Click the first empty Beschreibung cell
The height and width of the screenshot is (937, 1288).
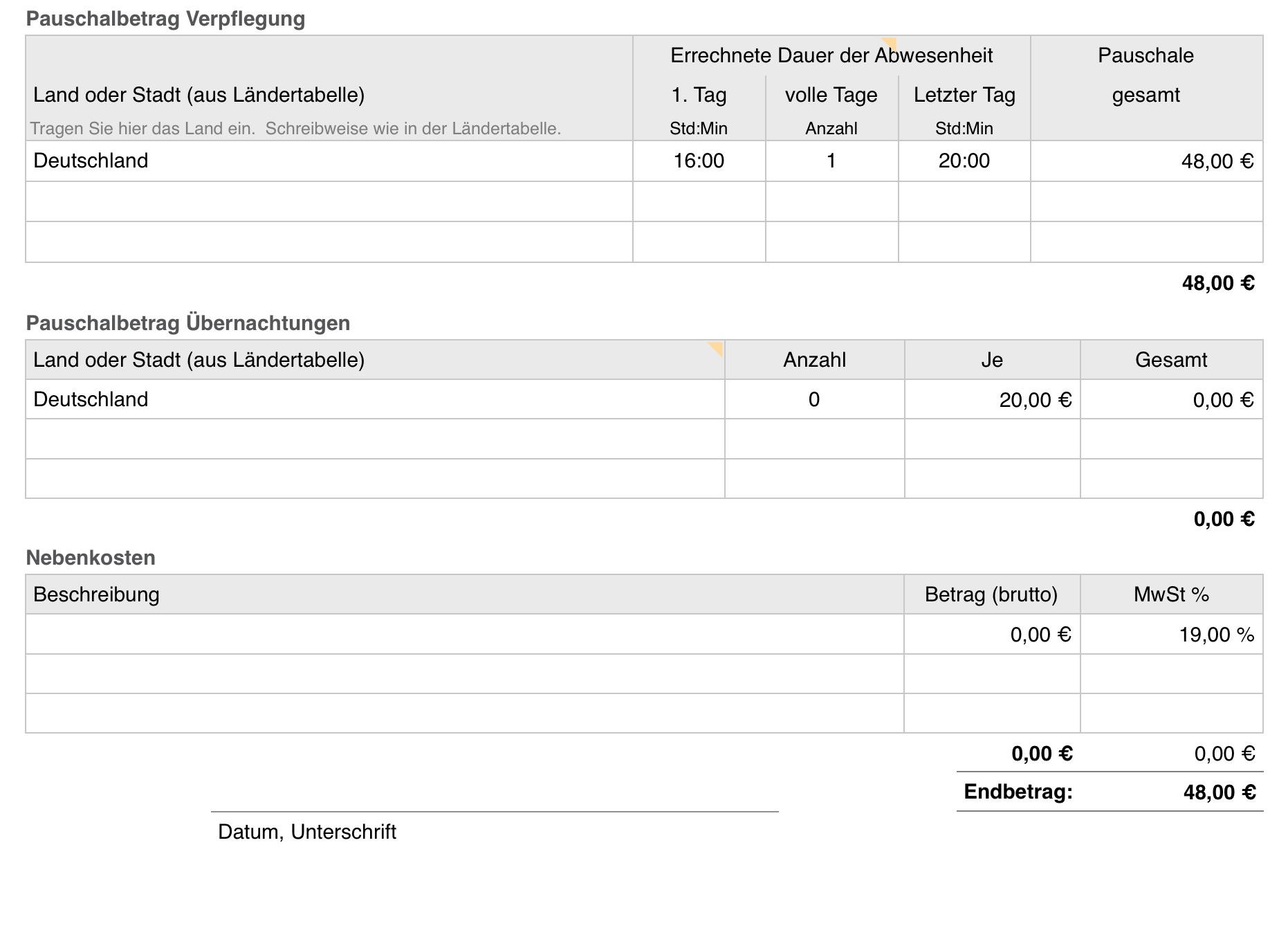(x=465, y=635)
